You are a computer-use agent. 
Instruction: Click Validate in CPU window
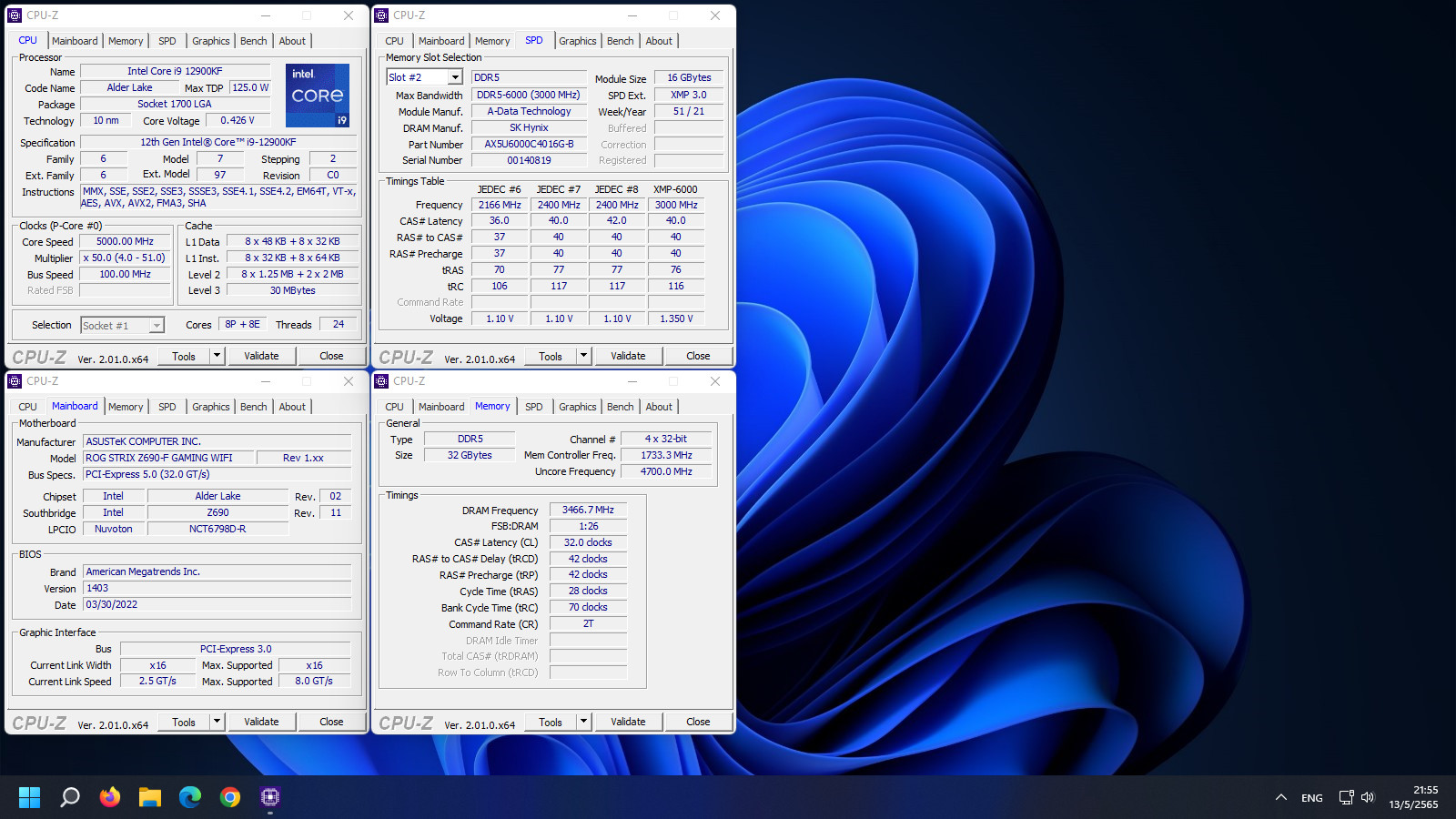261,356
